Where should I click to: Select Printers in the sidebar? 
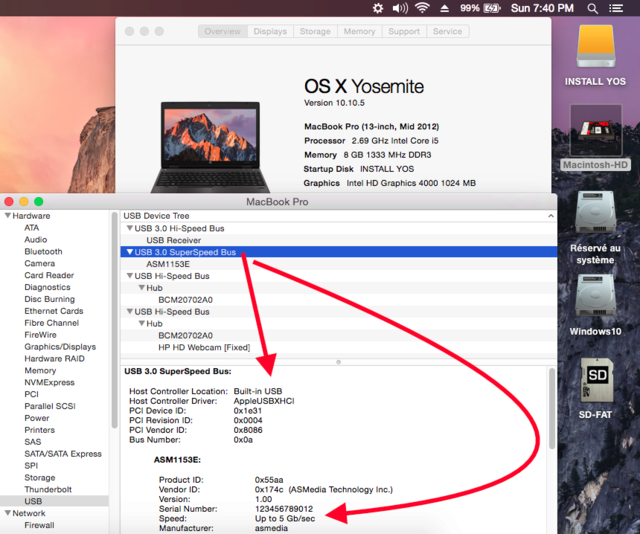pos(39,429)
